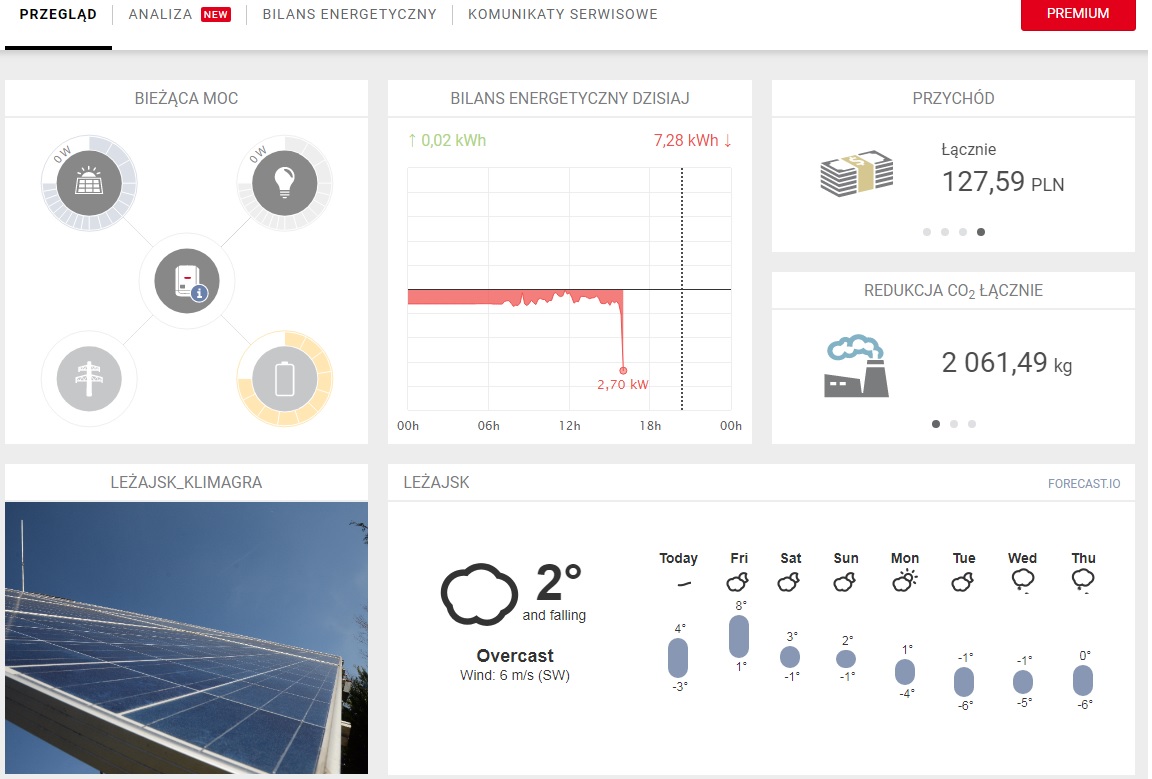Go to Komunikaty Serwisowe tab
This screenshot has width=1152, height=779.
(x=563, y=15)
